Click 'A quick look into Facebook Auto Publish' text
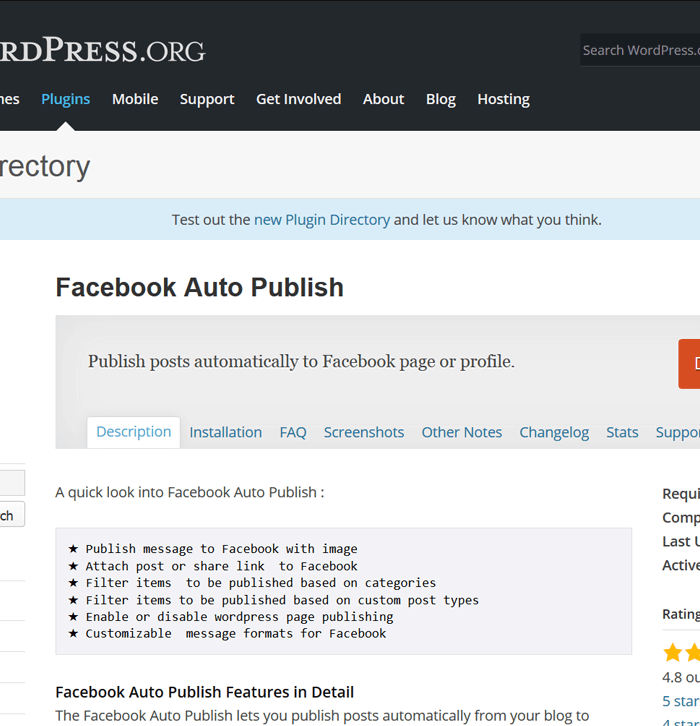700x726 pixels. point(190,492)
